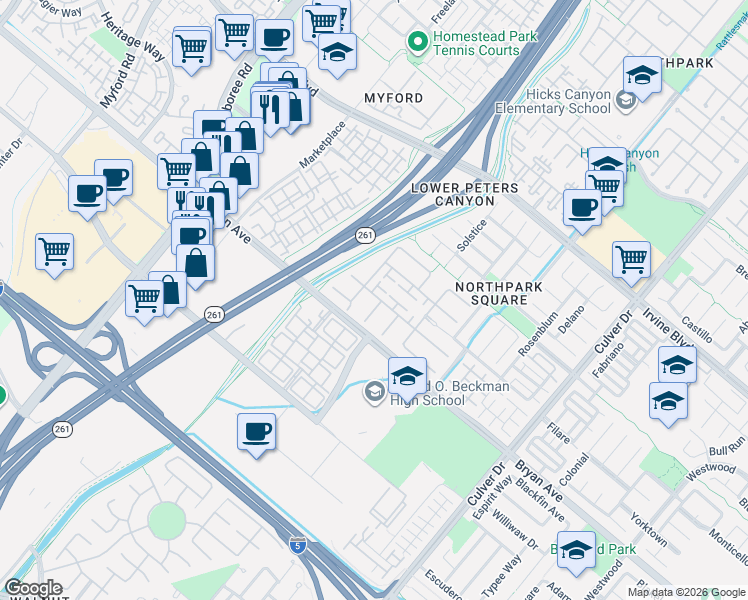Click the Myford Rd street label
This screenshot has height=600, width=748.
118,81
